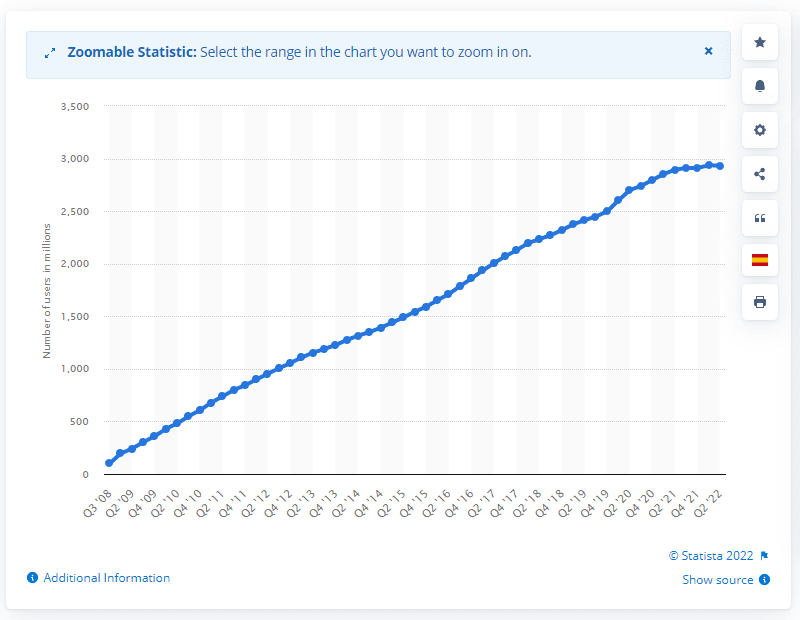Click the Show source link
This screenshot has height=620, width=800.
(x=719, y=580)
